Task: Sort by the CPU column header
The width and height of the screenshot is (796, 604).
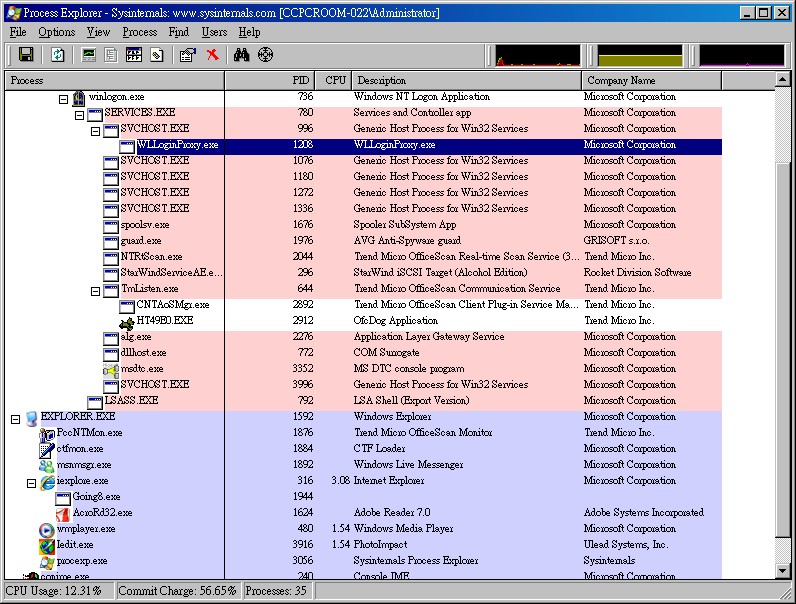Action: coord(333,80)
